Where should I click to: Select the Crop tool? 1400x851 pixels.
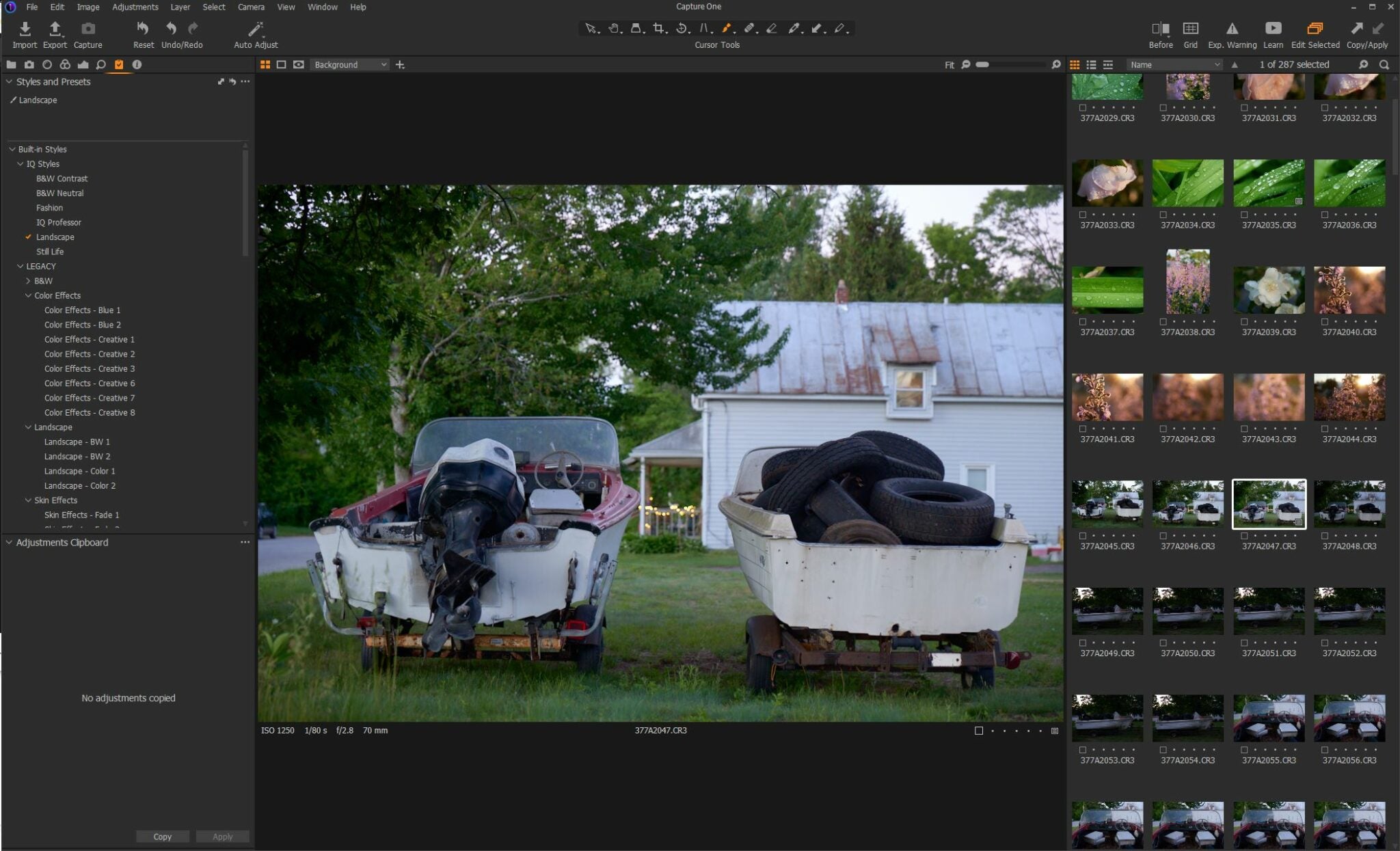click(x=660, y=28)
